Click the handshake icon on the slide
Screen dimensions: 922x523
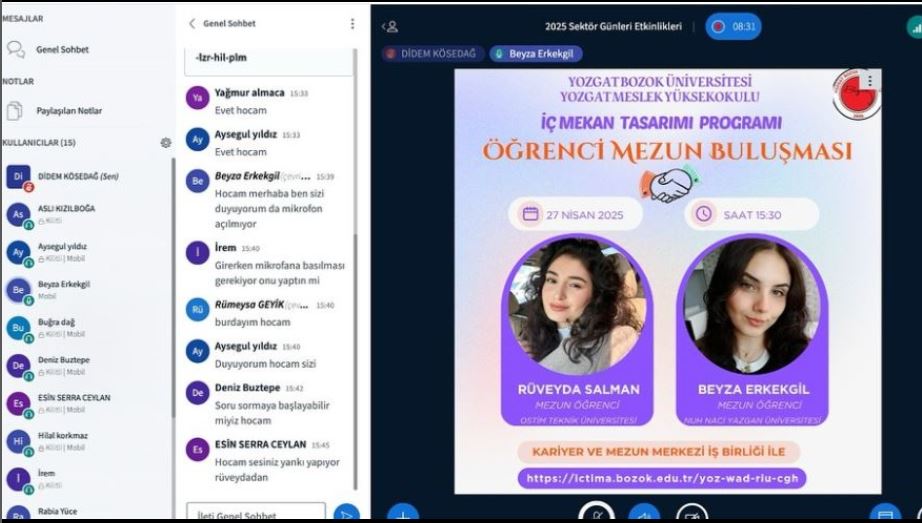tap(671, 184)
